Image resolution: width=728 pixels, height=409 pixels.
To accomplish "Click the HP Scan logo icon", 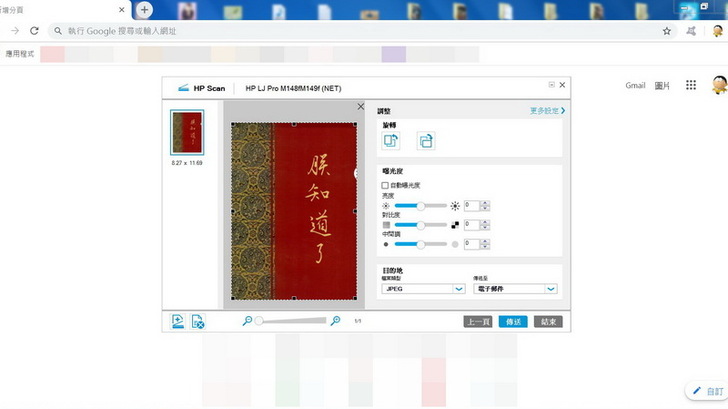I will coord(183,88).
